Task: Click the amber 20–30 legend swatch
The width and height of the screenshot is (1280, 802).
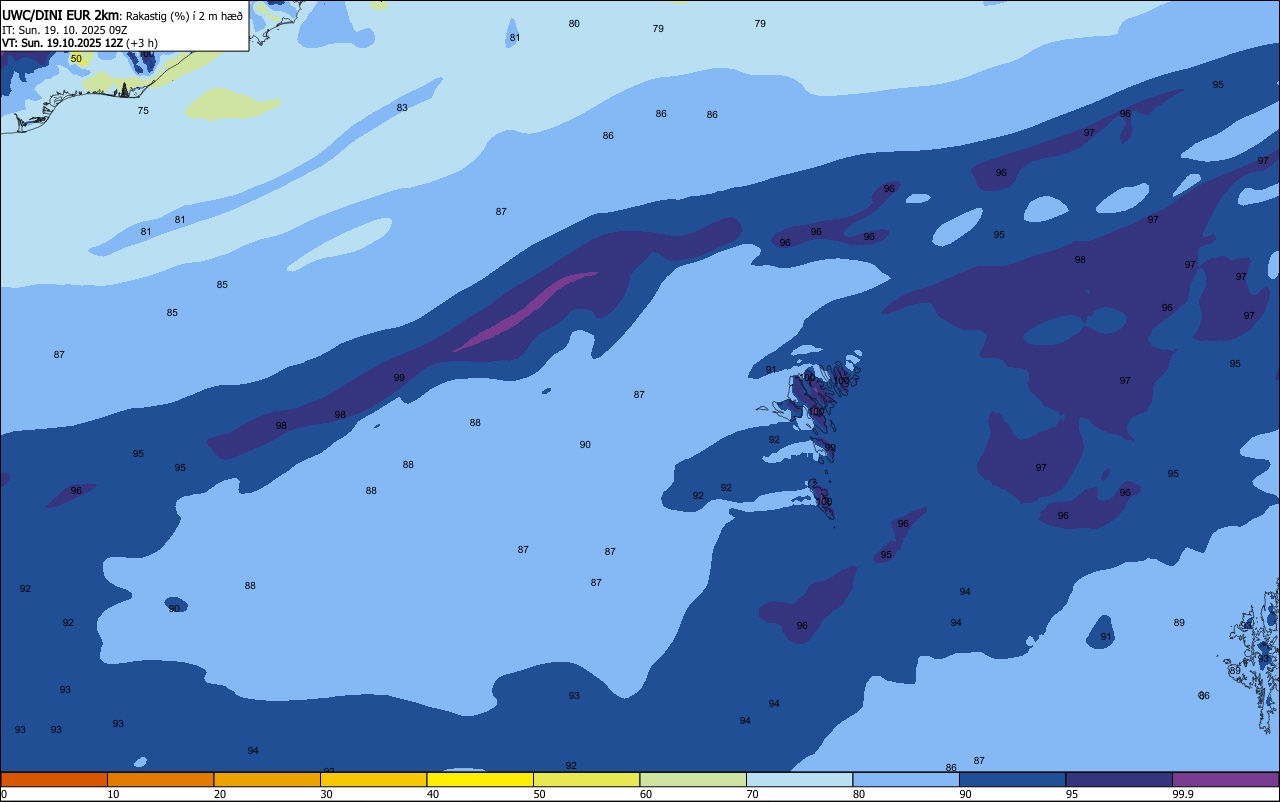Action: [267, 779]
